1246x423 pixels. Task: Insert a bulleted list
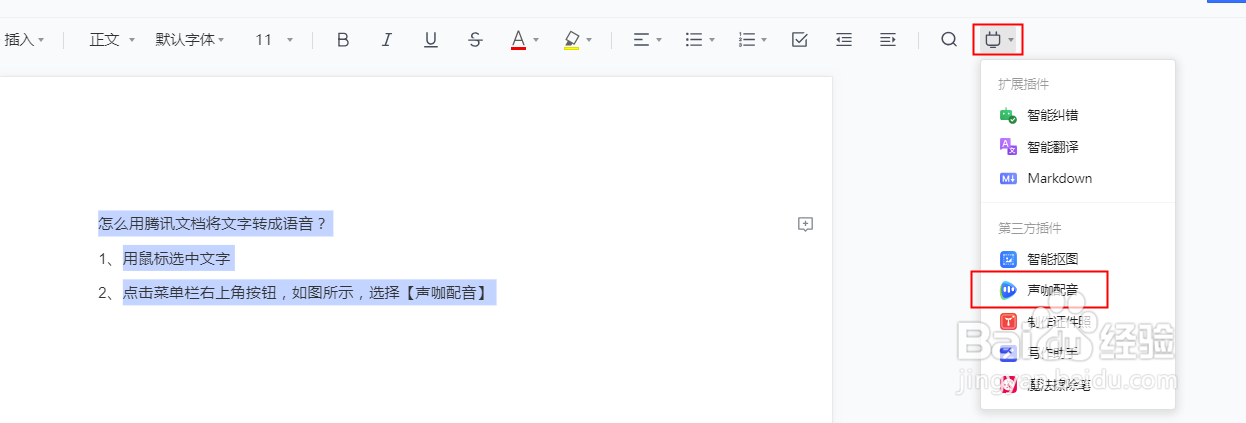point(693,40)
